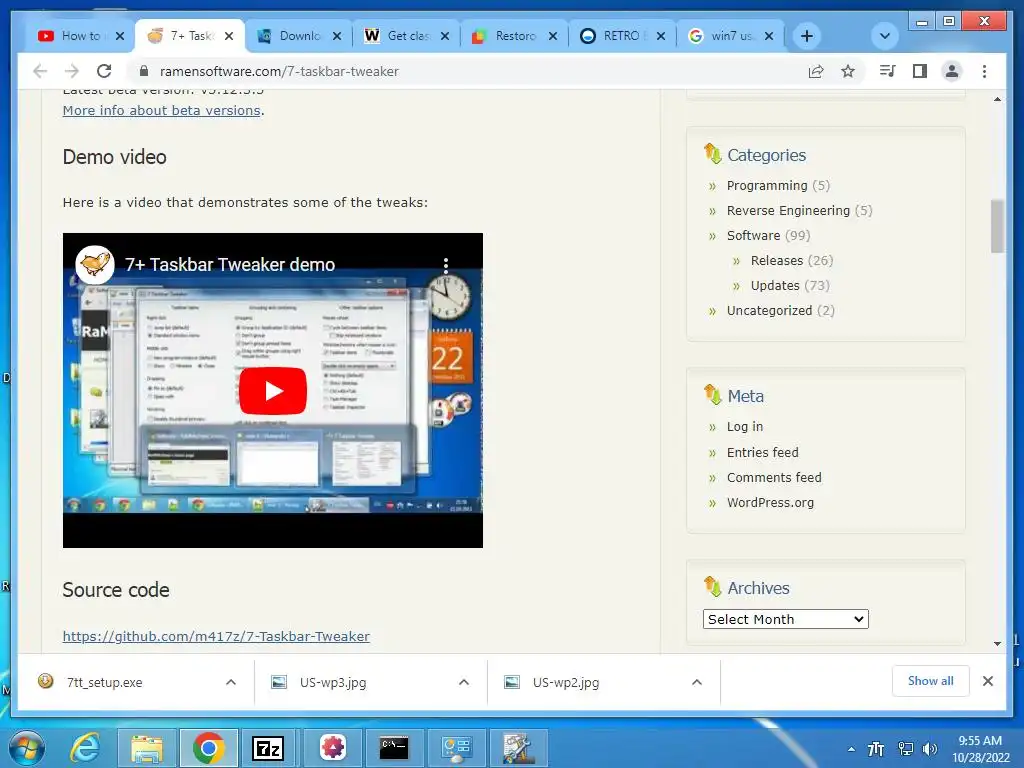Open the Select Month archives dropdown
The image size is (1024, 768).
(x=786, y=619)
